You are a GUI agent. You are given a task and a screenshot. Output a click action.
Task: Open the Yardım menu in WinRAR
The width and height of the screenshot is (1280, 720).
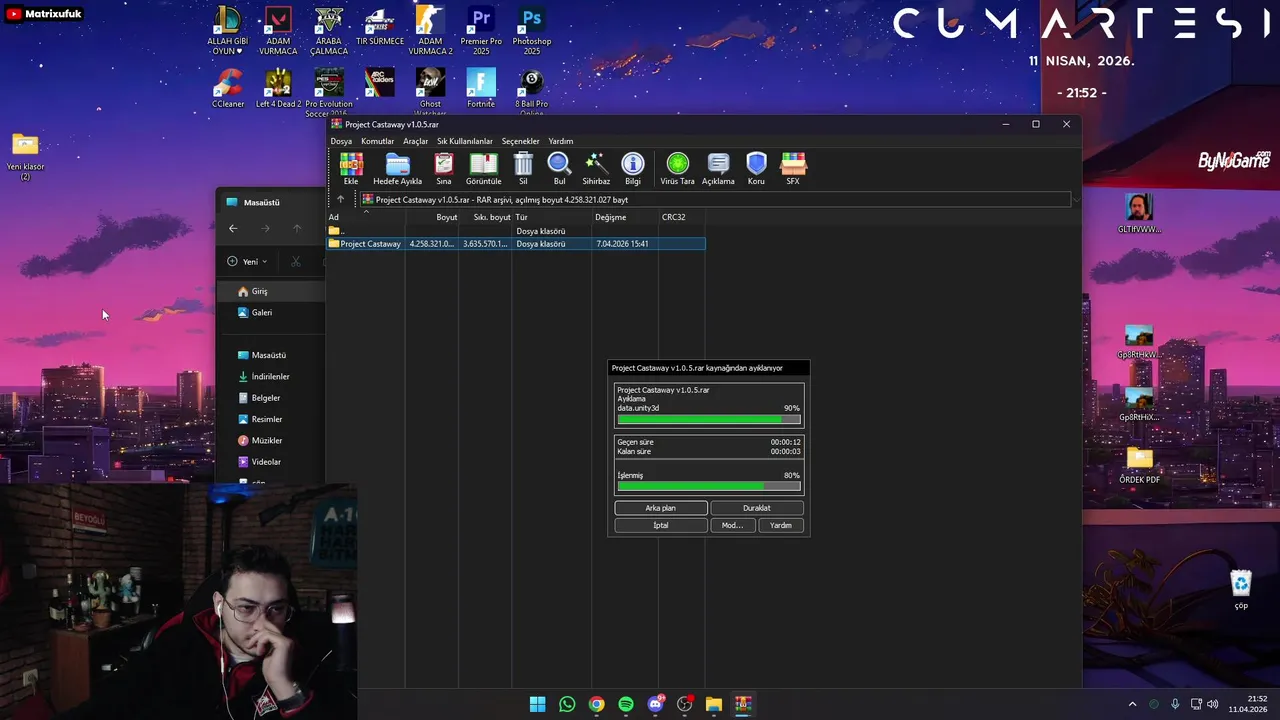560,141
